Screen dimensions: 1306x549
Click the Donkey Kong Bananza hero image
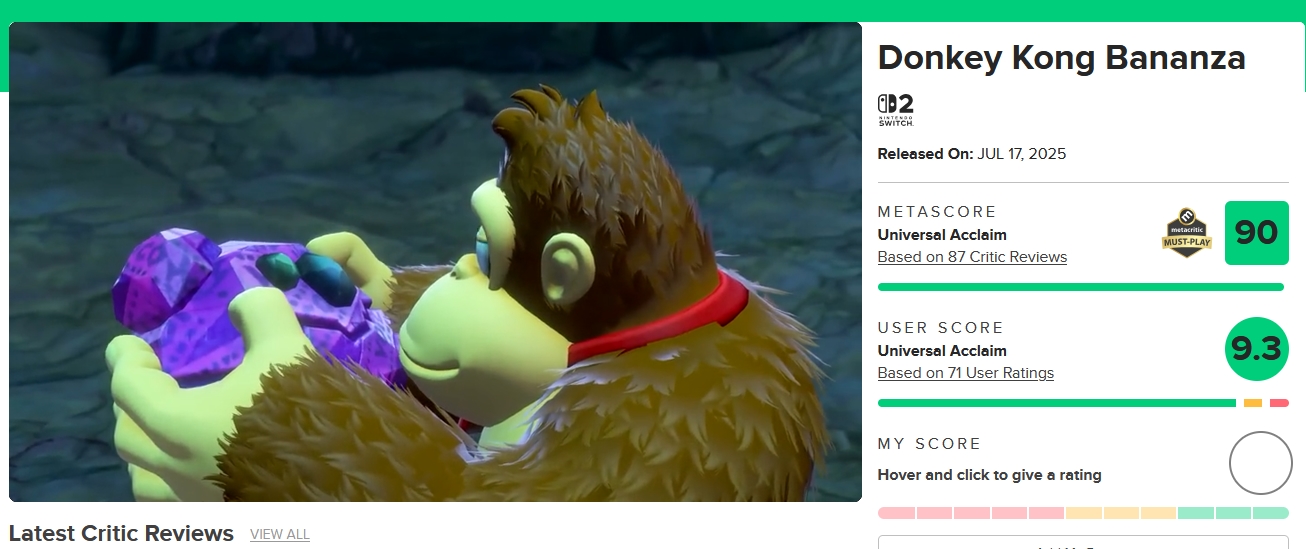435,262
